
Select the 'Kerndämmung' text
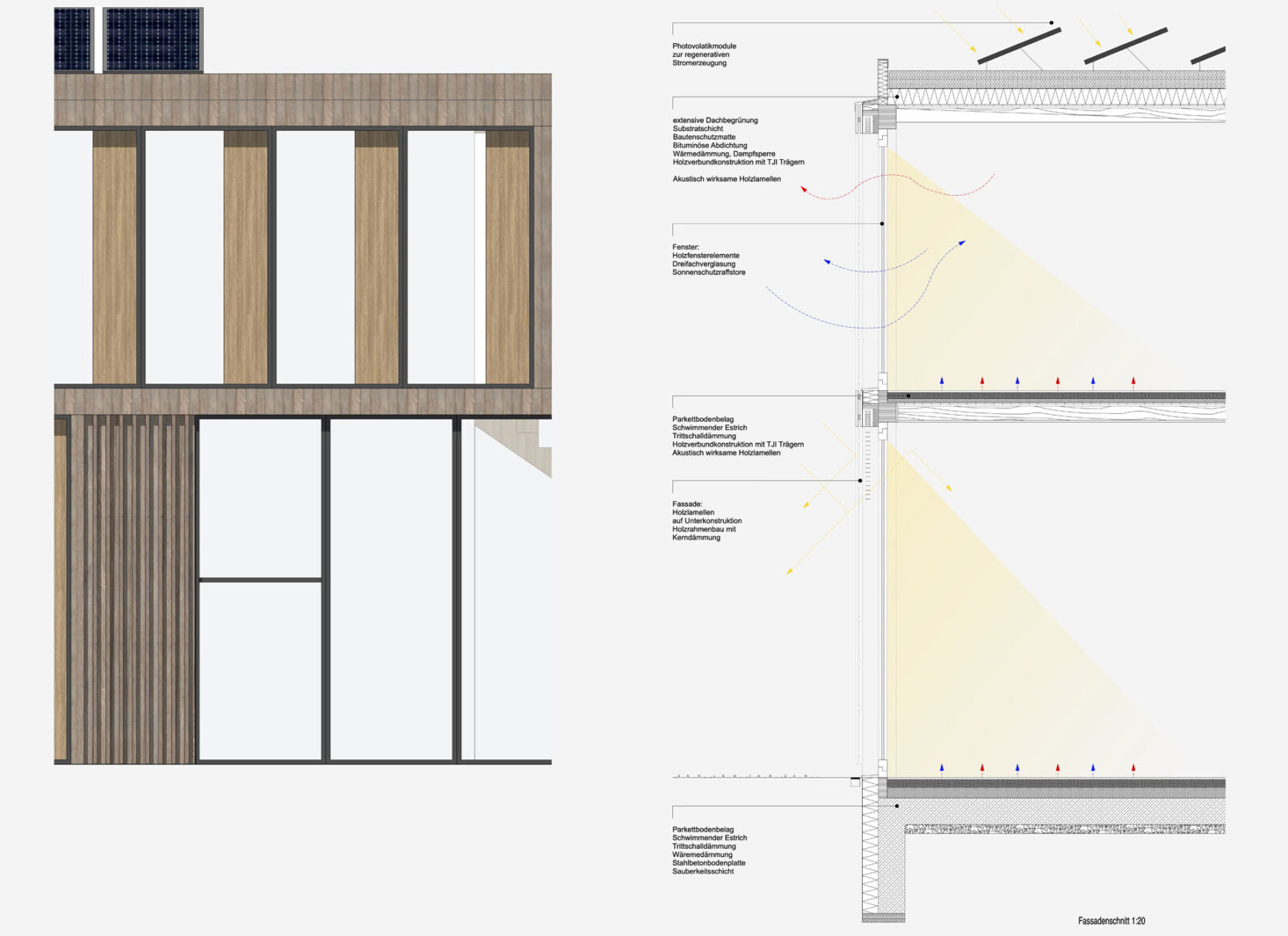(x=696, y=538)
